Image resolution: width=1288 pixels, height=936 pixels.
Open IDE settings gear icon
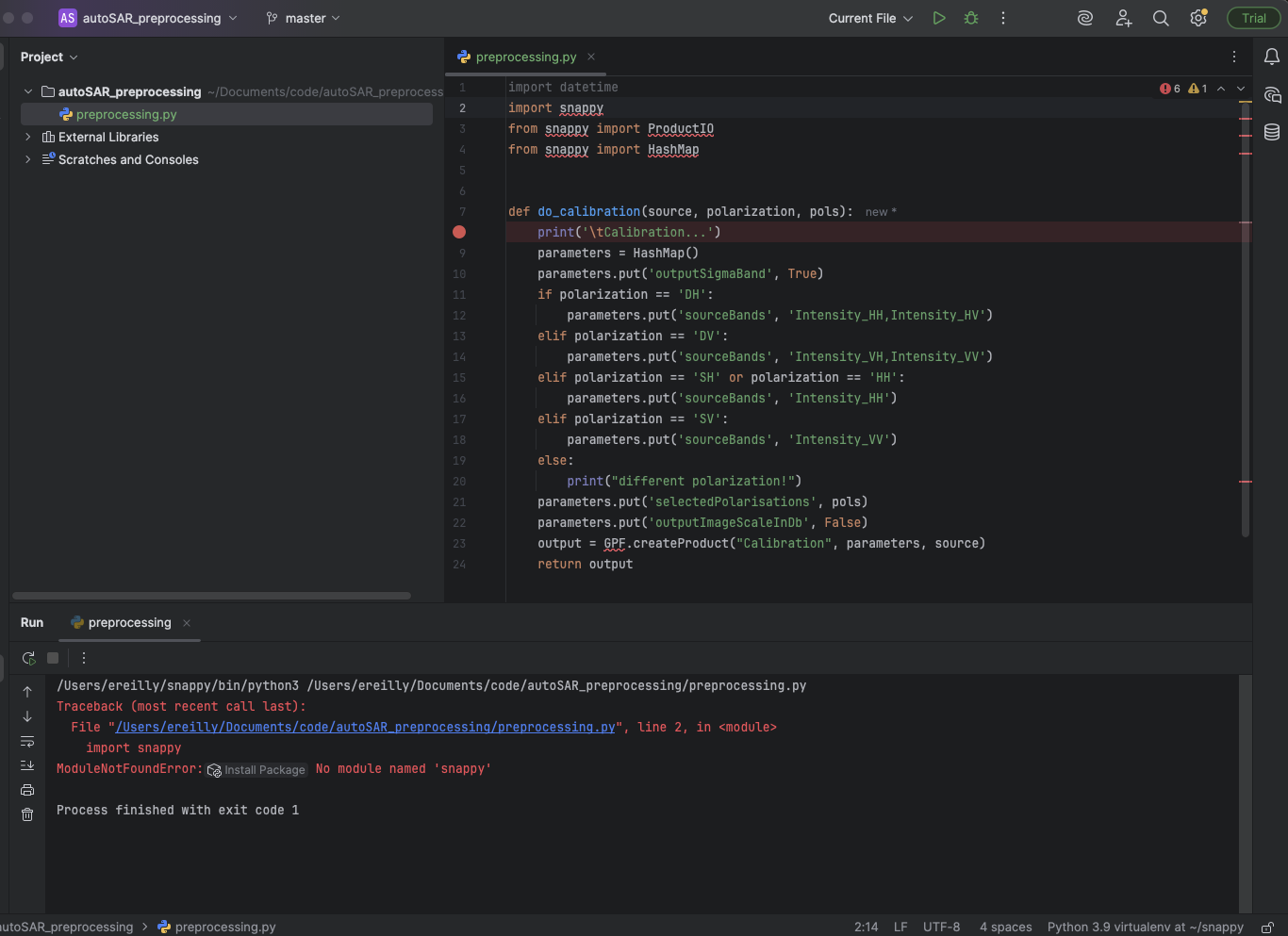click(1198, 18)
